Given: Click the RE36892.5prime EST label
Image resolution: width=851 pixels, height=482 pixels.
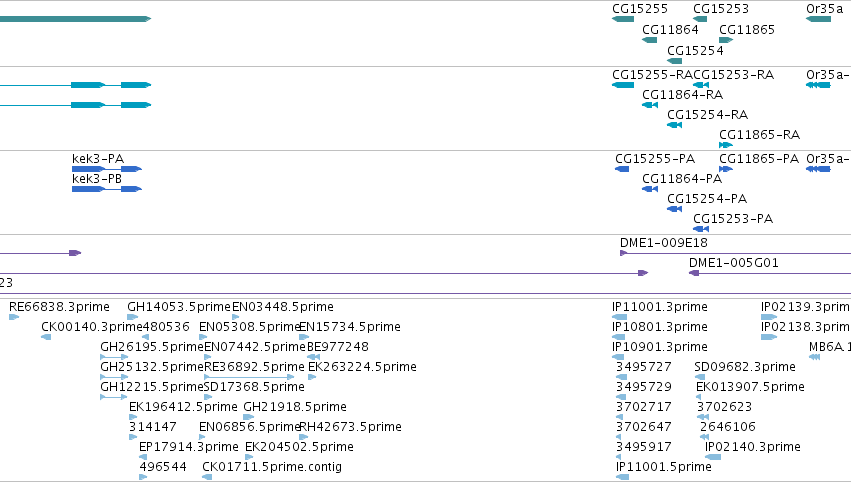Looking at the screenshot, I should (254, 367).
